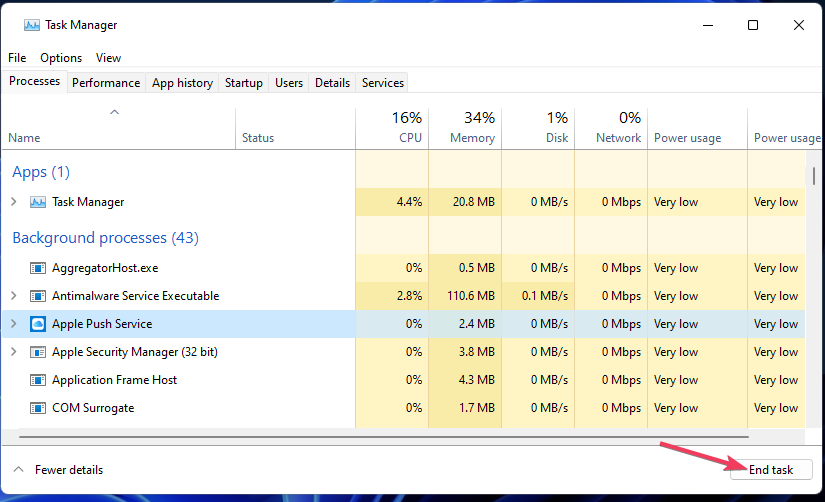The height and width of the screenshot is (502, 825).
Task: Switch to the Performance tab
Action: click(106, 83)
